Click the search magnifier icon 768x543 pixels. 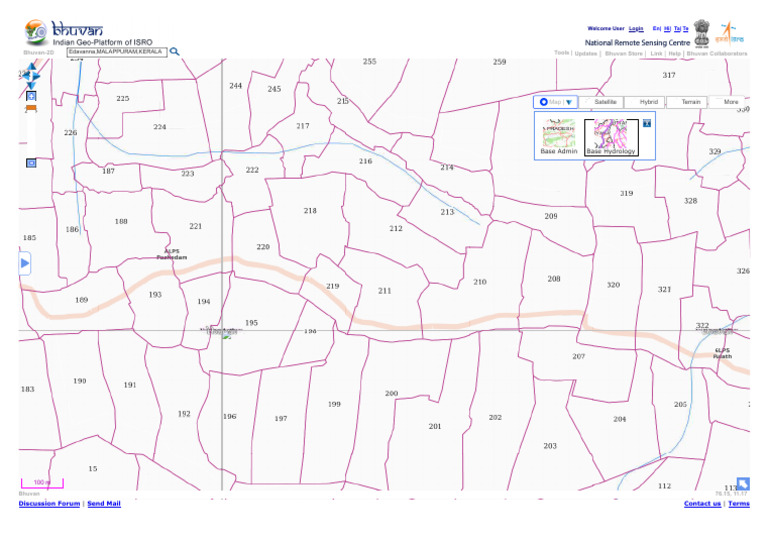[174, 51]
